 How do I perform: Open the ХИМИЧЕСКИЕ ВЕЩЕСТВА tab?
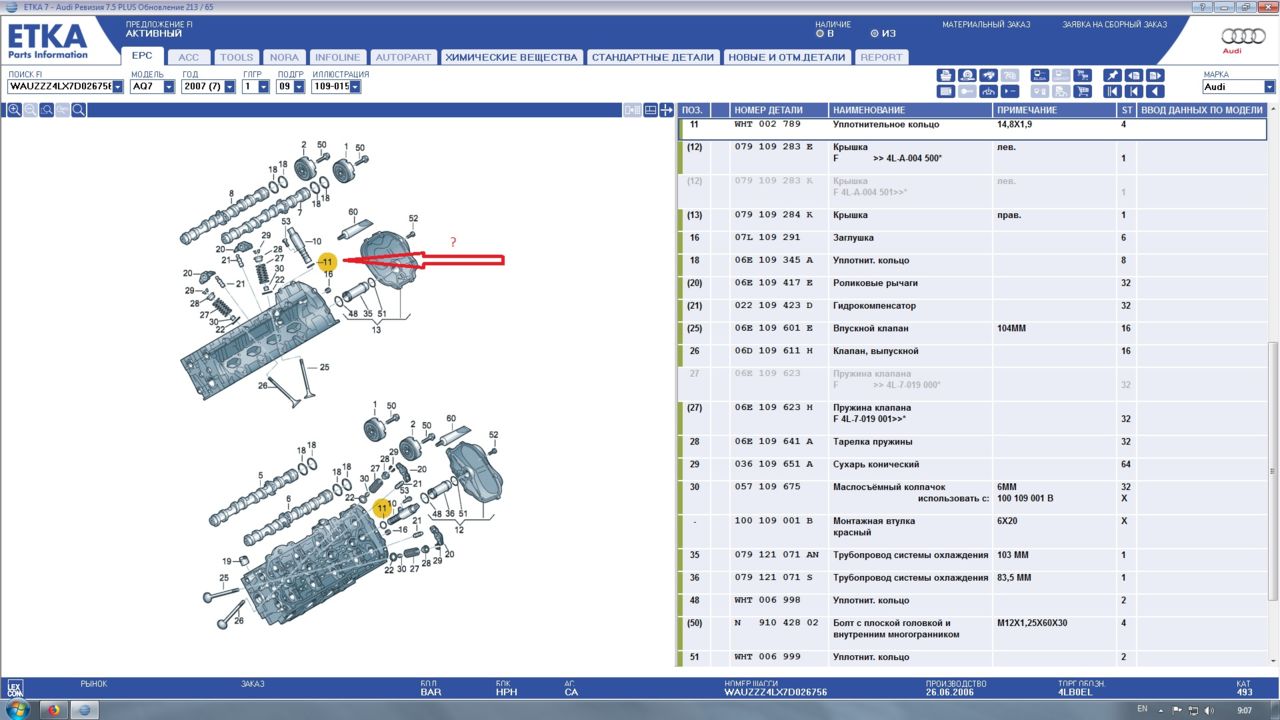point(511,57)
